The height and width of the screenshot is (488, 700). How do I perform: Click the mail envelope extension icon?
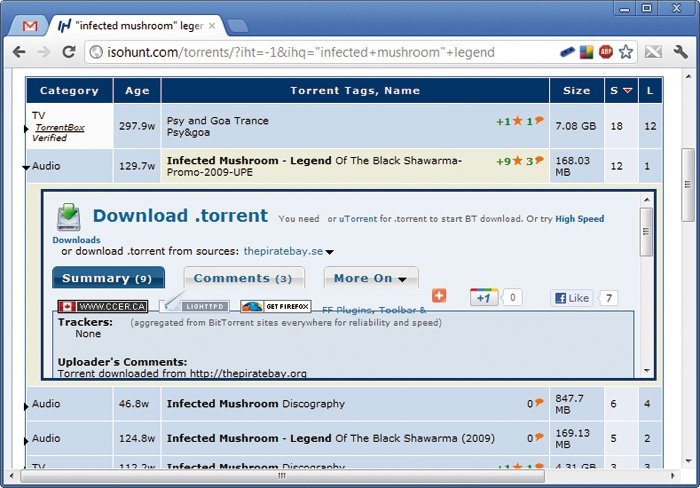click(x=653, y=52)
